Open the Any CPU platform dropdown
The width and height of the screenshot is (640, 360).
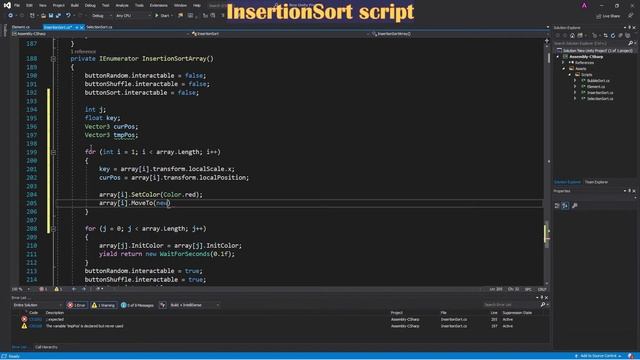pyautogui.click(x=133, y=16)
